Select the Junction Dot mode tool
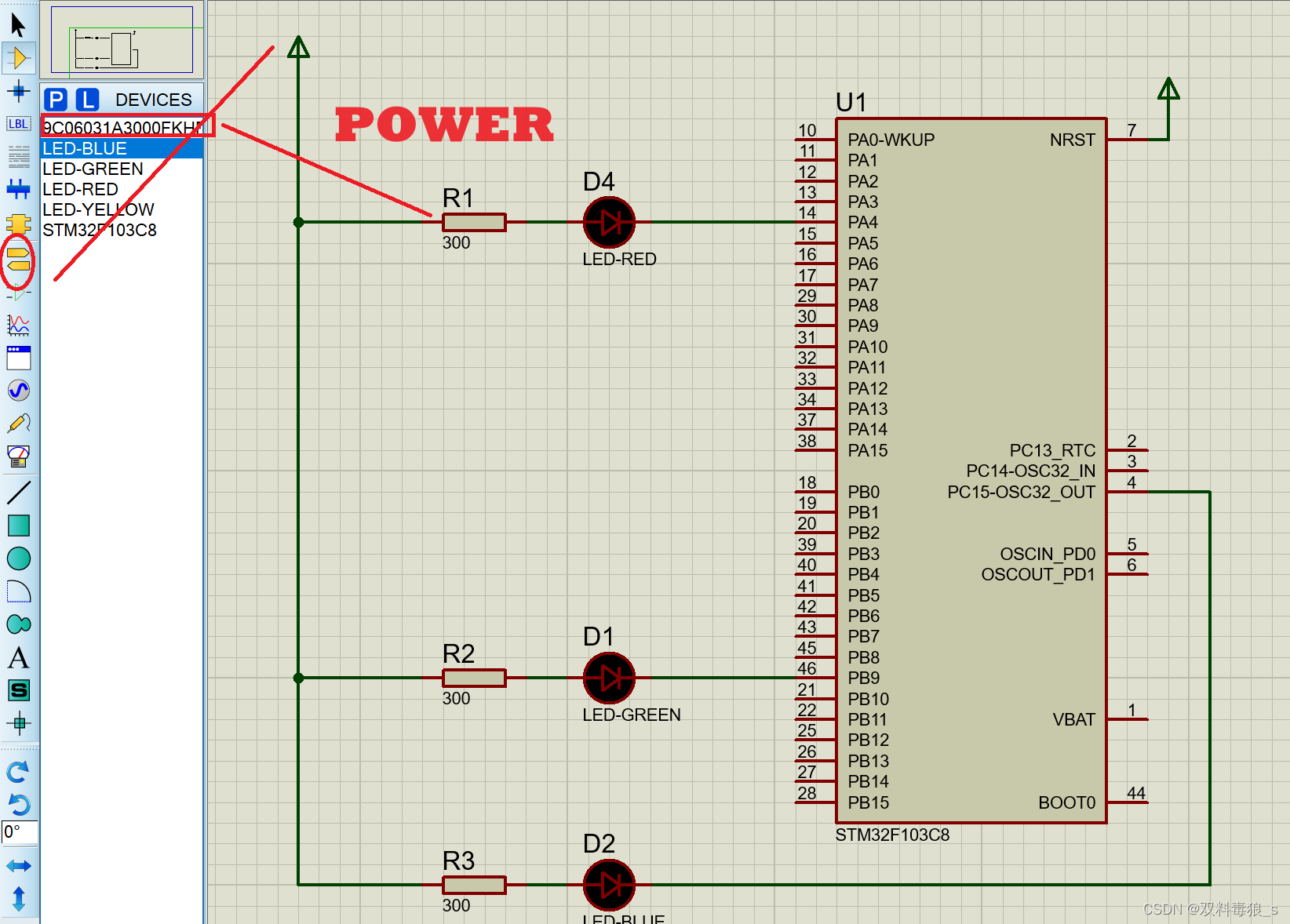Screen dimensions: 1290x924 click(18, 91)
